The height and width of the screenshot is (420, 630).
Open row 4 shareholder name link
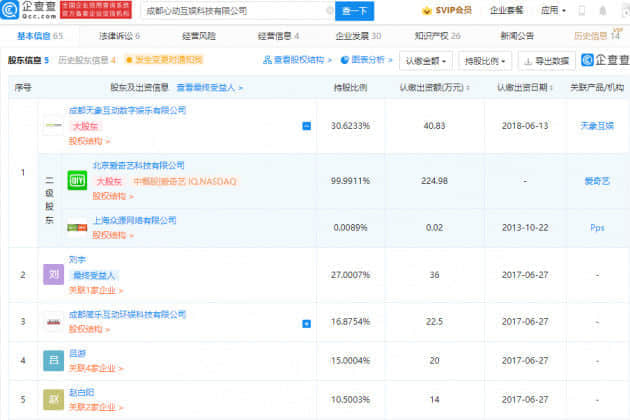tap(77, 353)
